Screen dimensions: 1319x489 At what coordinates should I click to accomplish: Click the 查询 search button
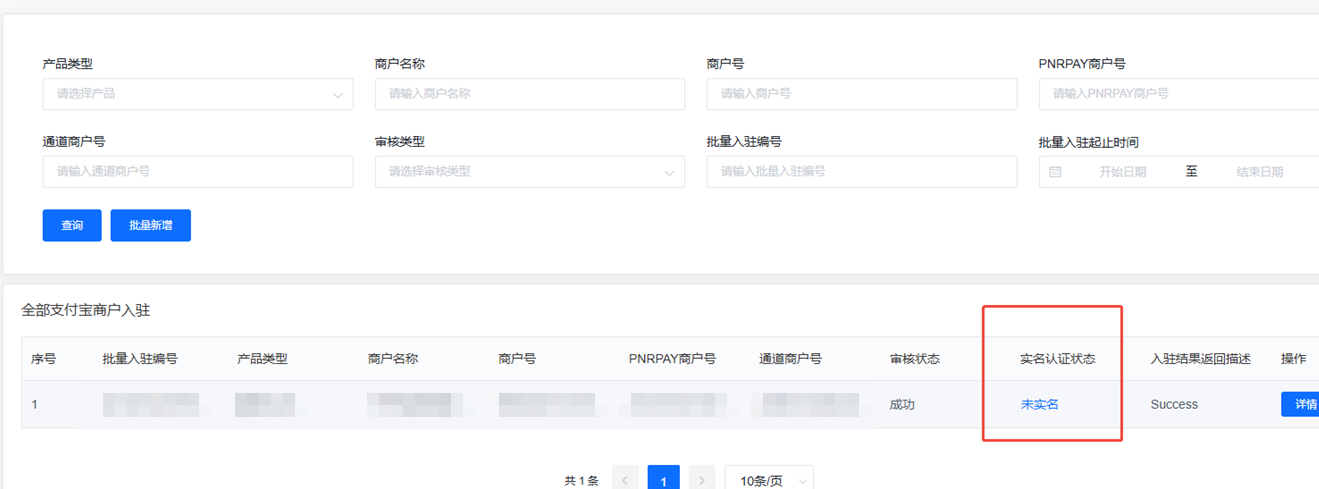tap(72, 226)
